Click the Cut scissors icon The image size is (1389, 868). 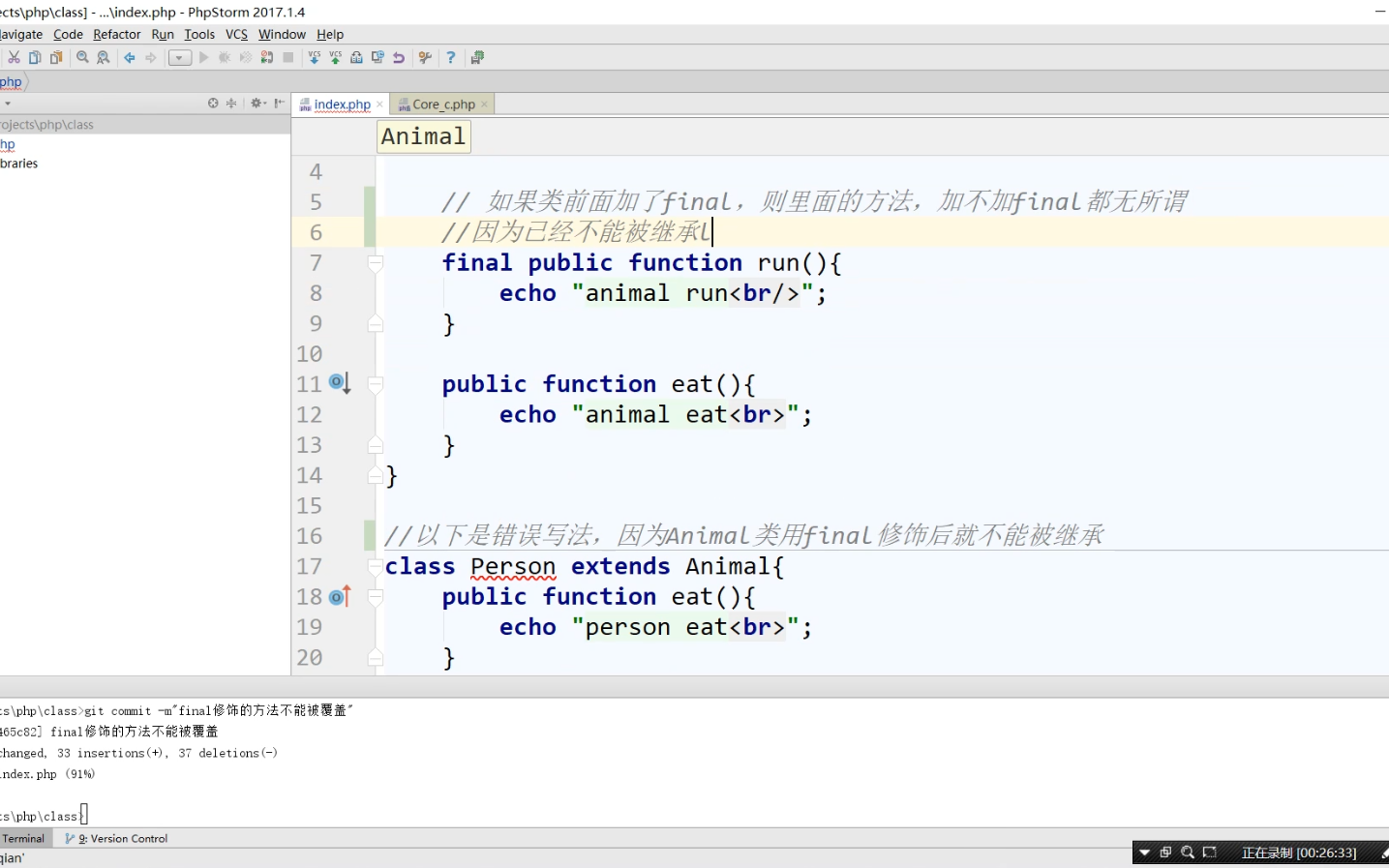pyautogui.click(x=15, y=58)
